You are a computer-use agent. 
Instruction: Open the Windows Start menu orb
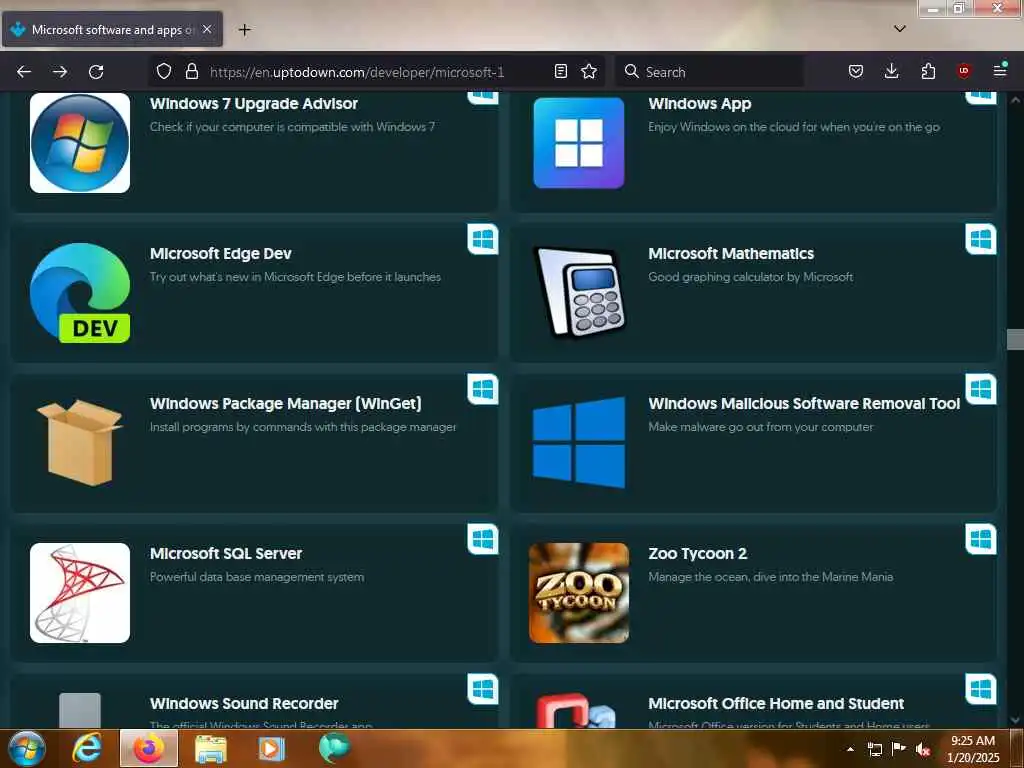coord(27,748)
